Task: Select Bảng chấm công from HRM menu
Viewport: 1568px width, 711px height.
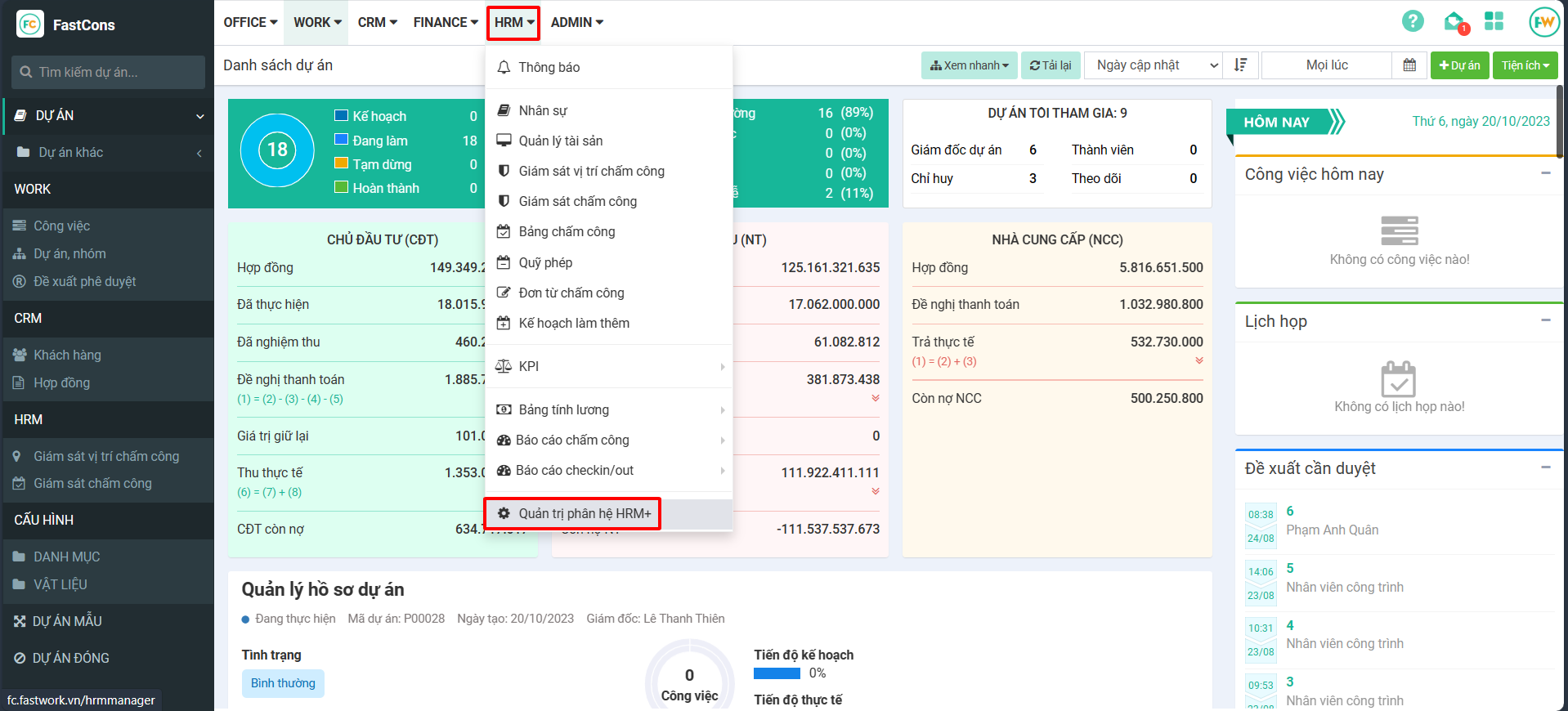Action: click(567, 232)
